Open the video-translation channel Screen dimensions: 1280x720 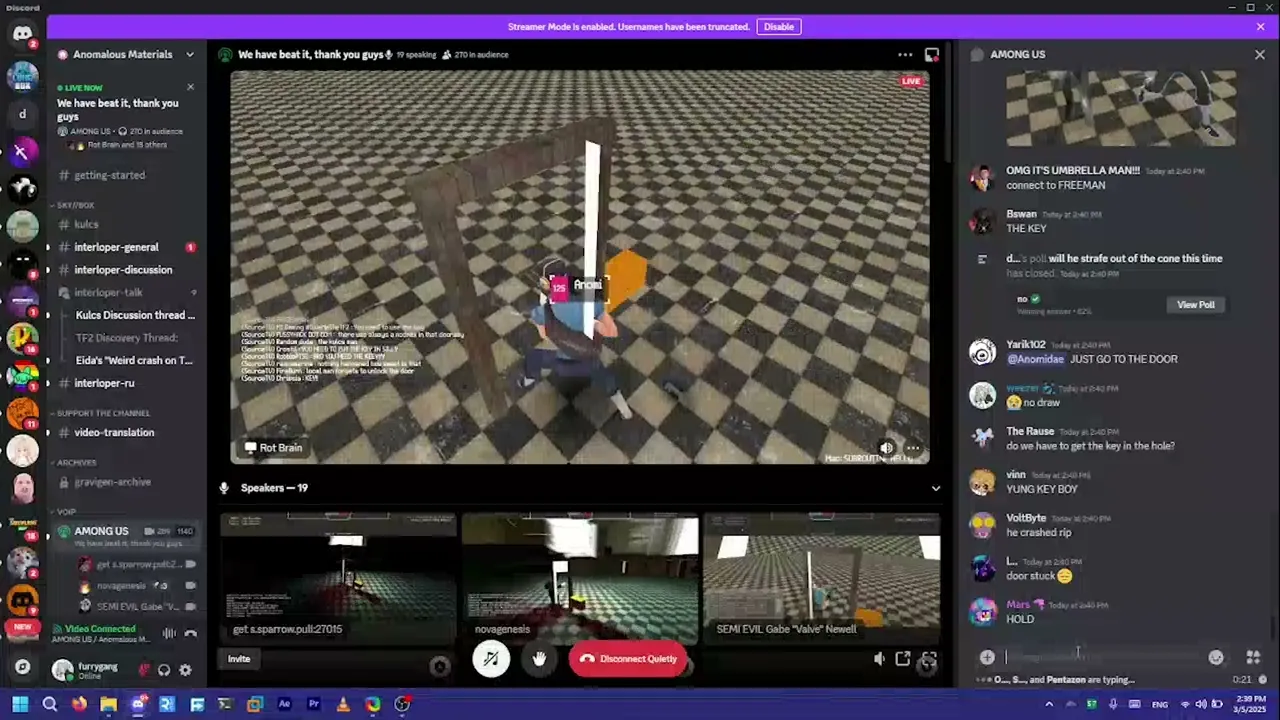[114, 432]
